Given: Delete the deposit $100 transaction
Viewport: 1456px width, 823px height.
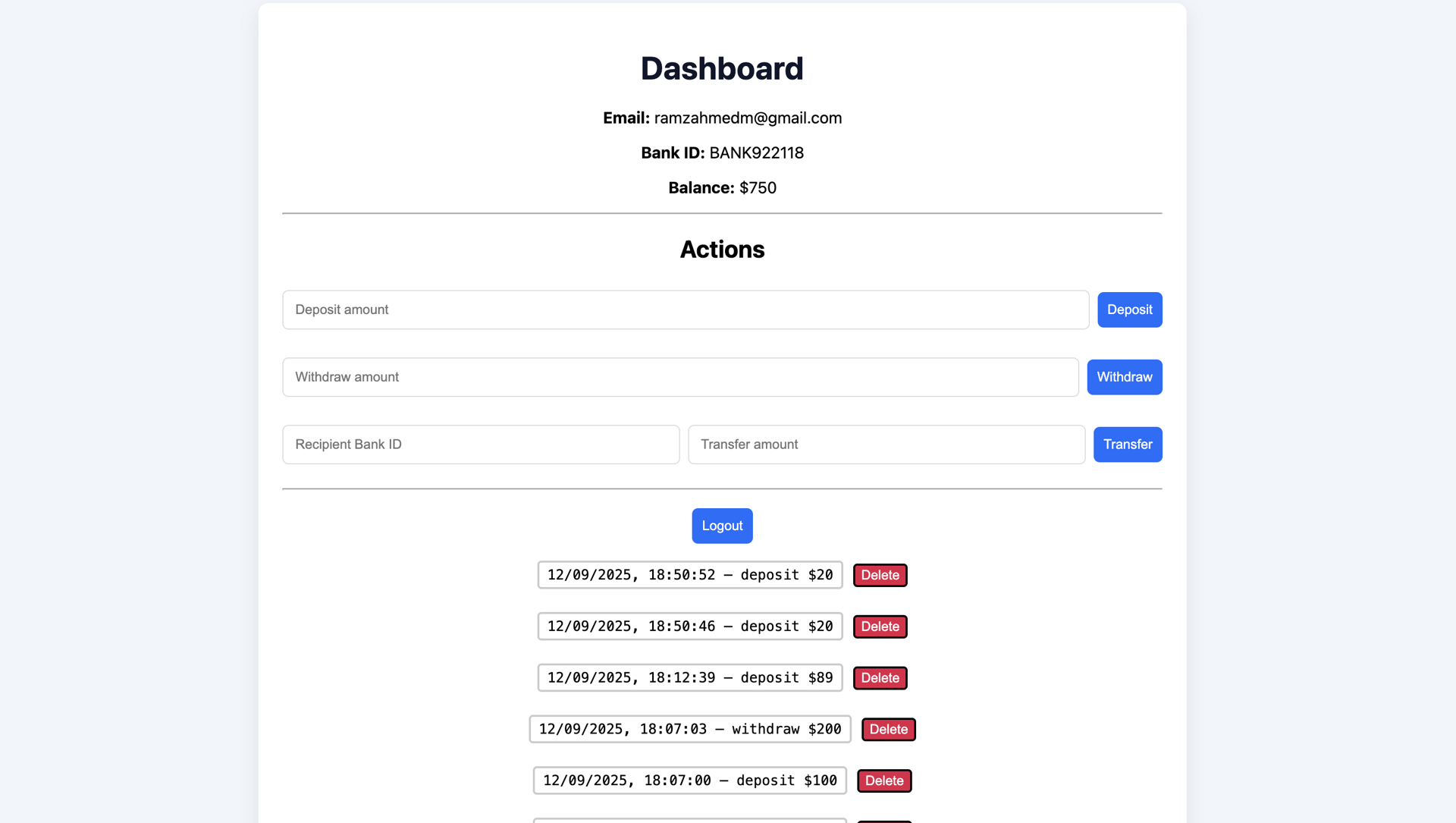Looking at the screenshot, I should coord(884,780).
